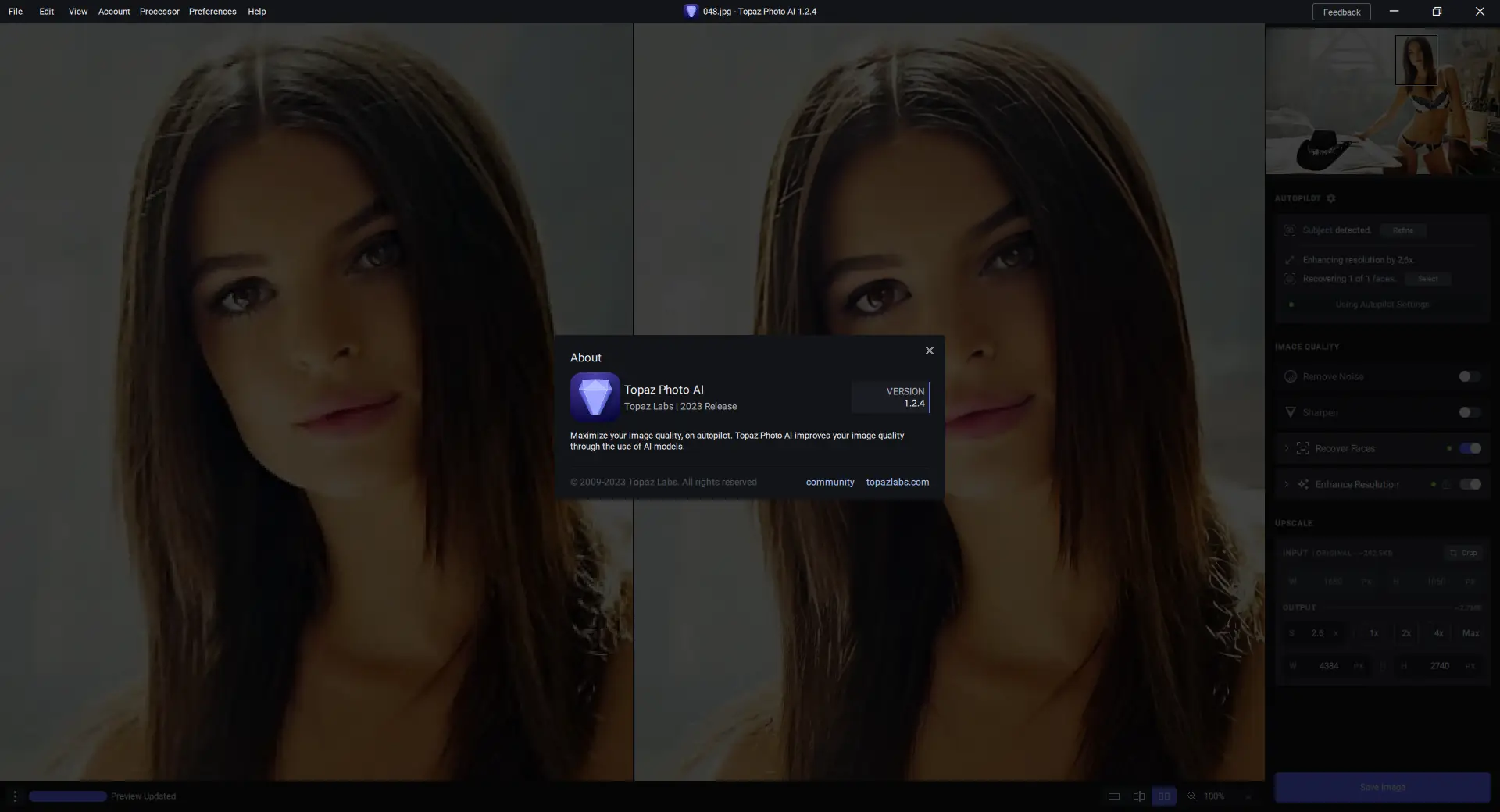Screen dimensions: 1500x812
Task: Open the Processor menu
Action: tap(159, 11)
